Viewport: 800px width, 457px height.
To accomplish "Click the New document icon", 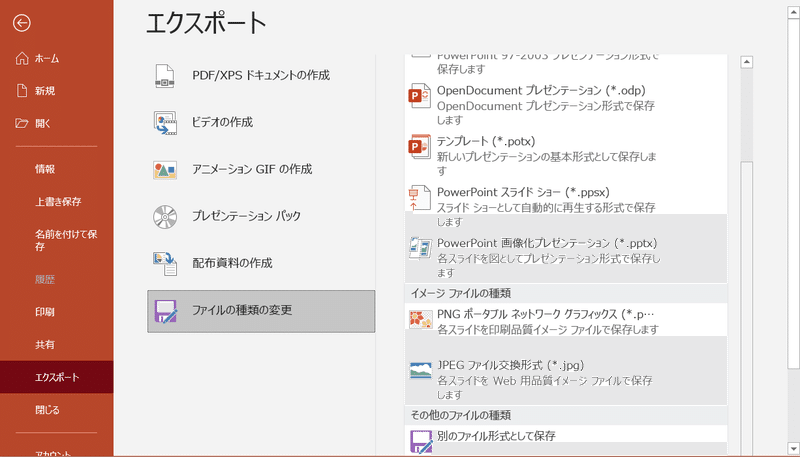I will click(22, 91).
